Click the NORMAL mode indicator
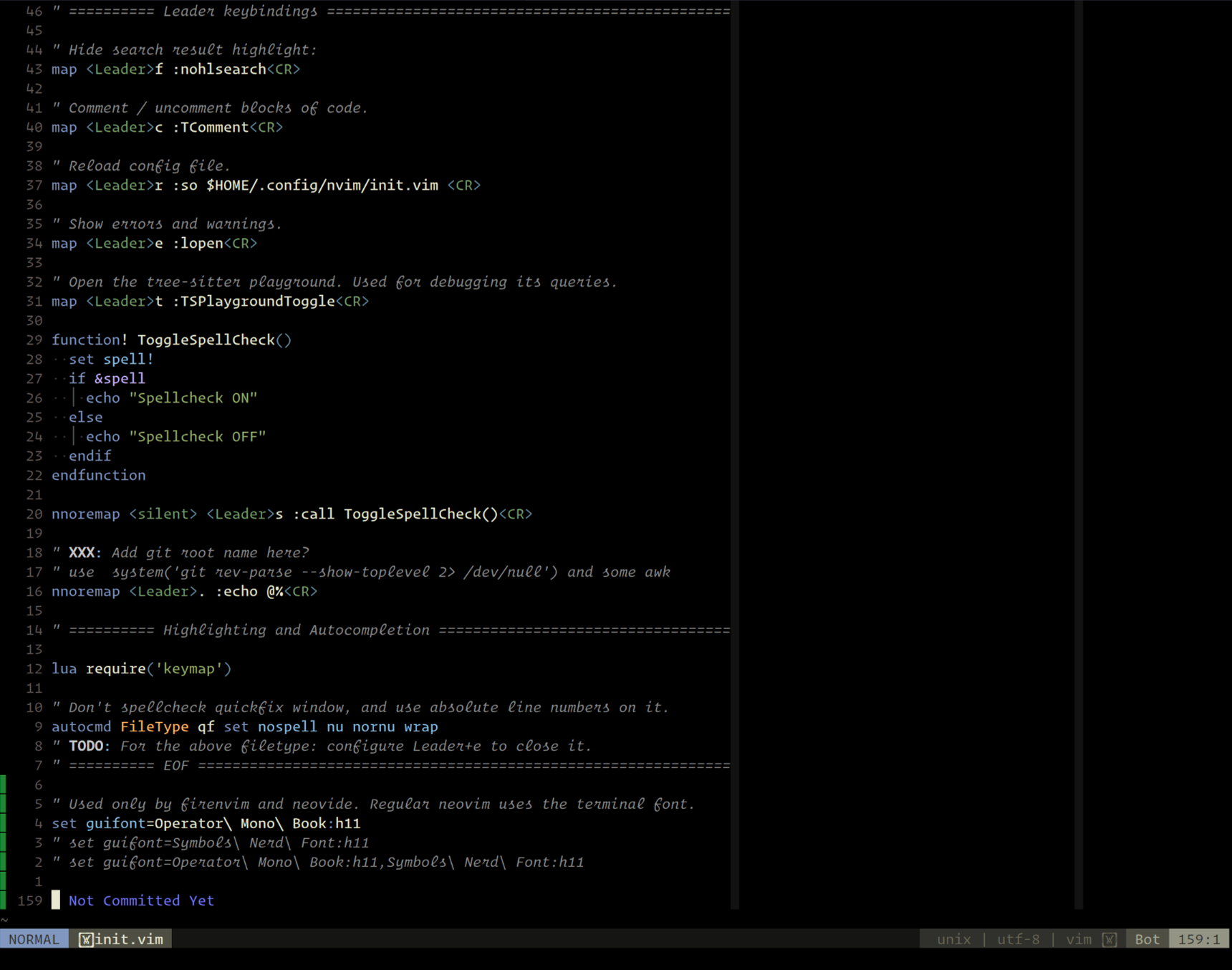 34,939
